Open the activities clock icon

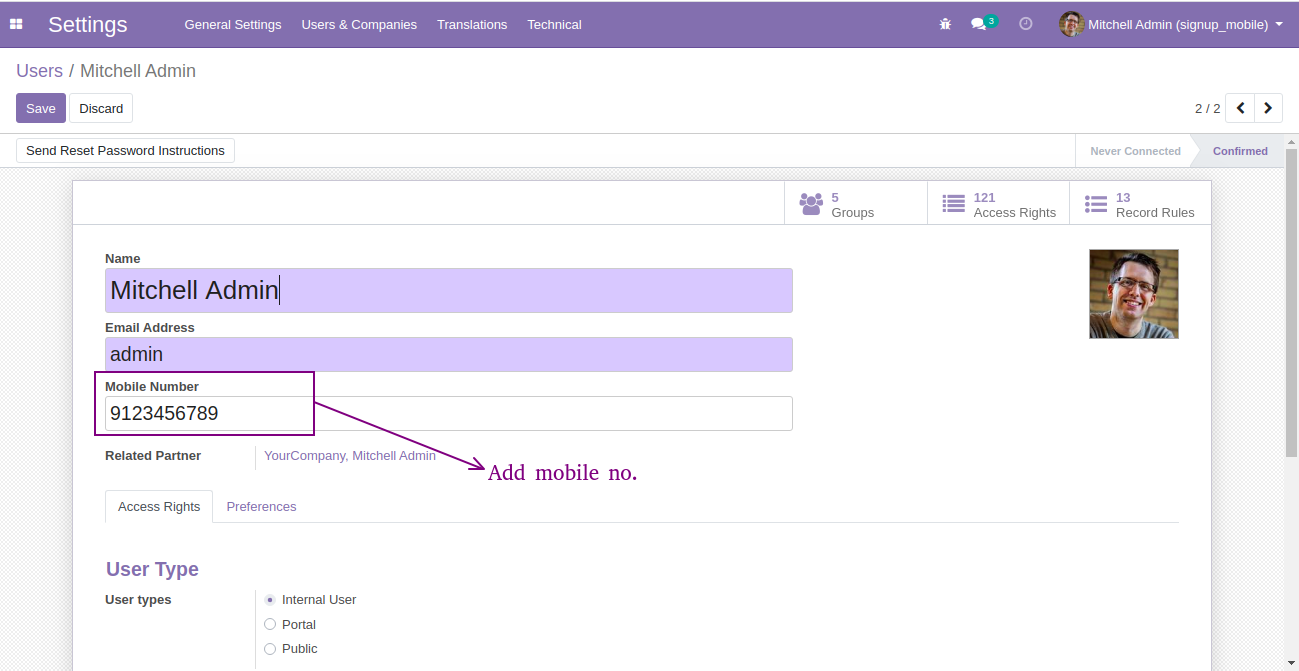pyautogui.click(x=1025, y=24)
